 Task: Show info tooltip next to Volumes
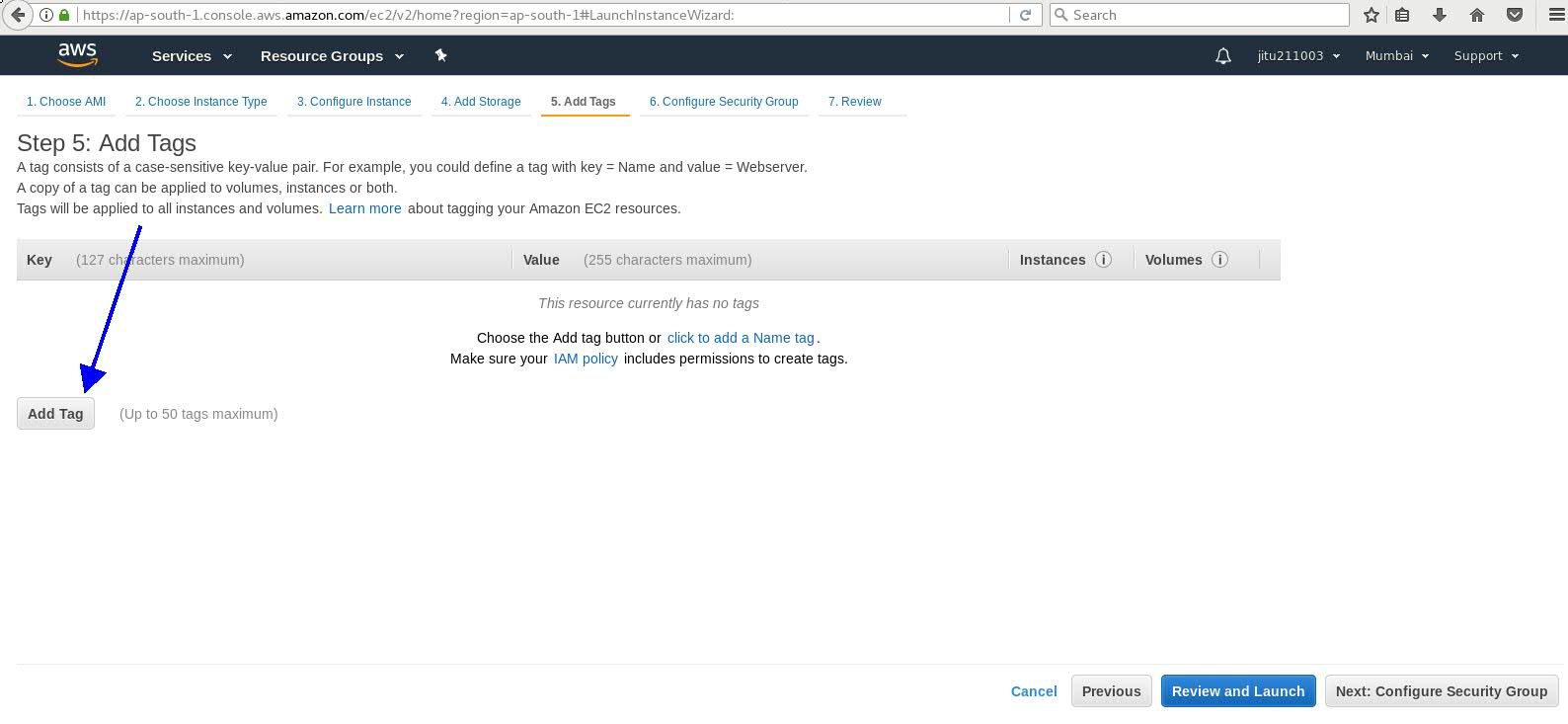coord(1220,260)
